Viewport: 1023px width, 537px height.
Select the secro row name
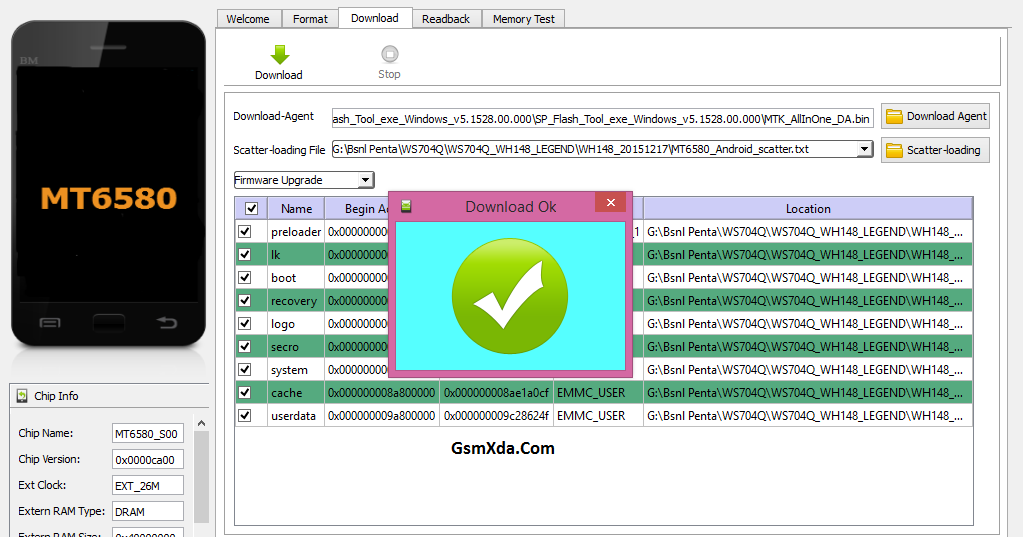tap(284, 346)
